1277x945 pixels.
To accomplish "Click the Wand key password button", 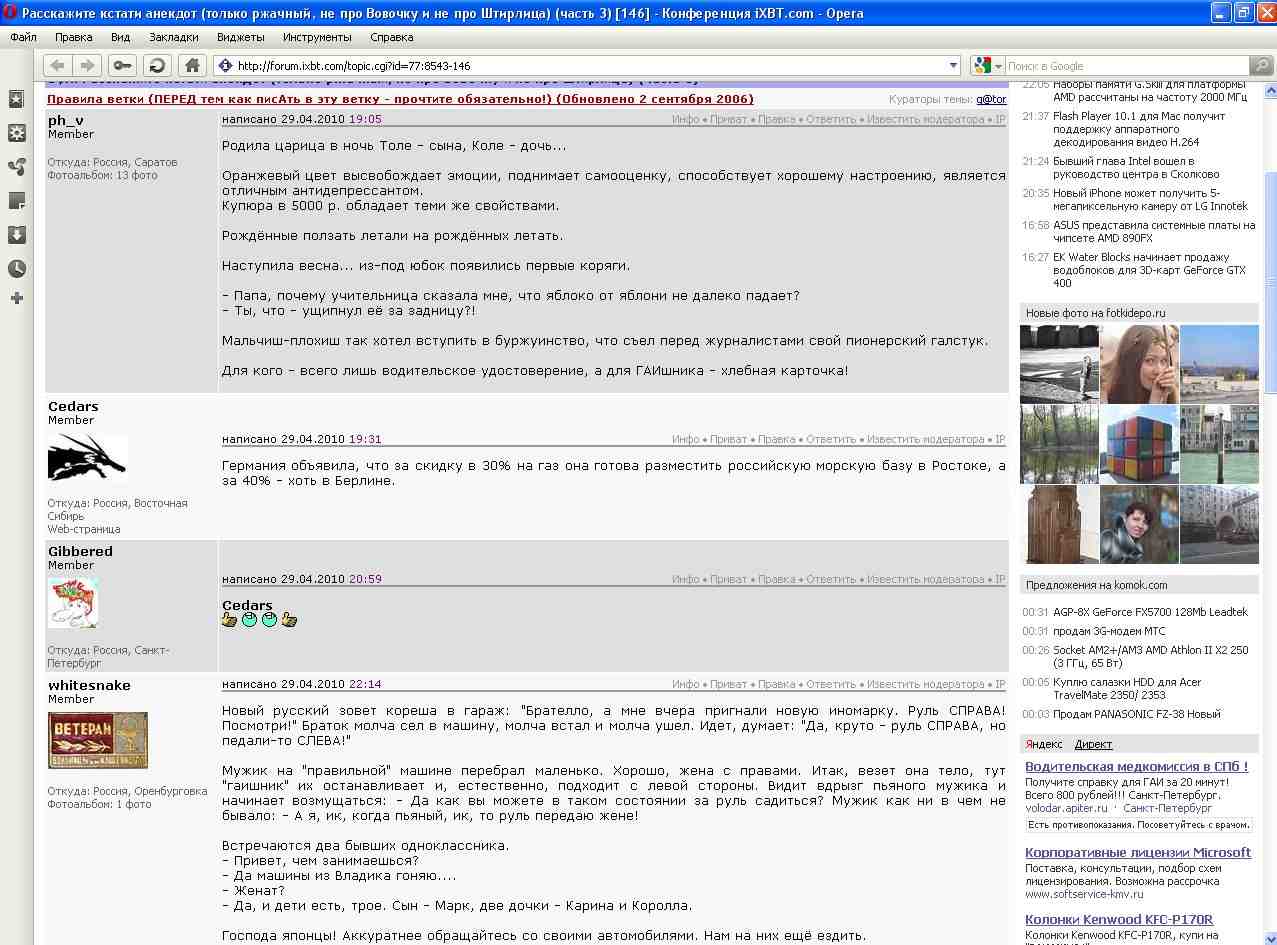I will (x=124, y=66).
